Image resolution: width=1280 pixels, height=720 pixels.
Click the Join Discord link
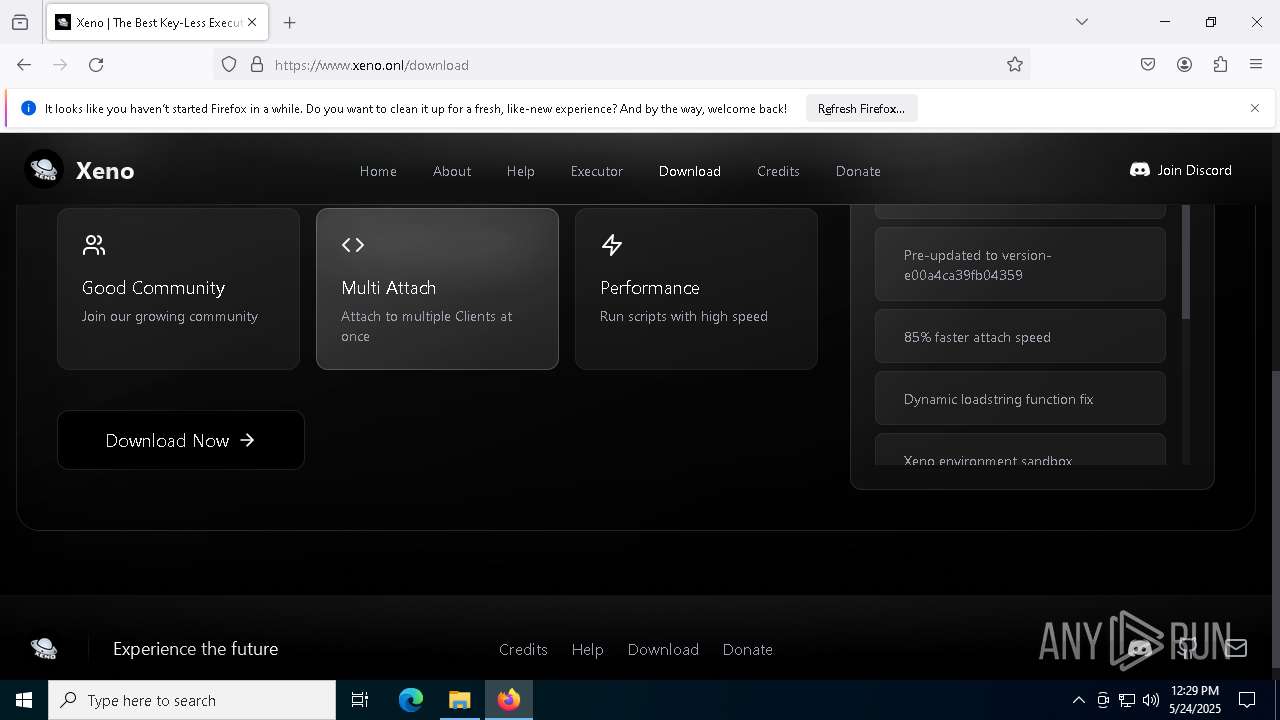coord(1181,170)
